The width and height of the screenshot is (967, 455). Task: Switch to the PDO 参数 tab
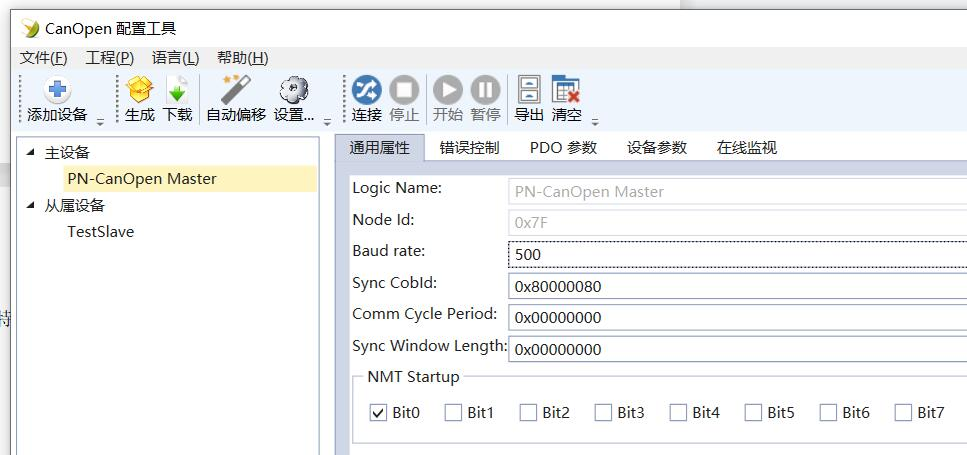(x=563, y=147)
